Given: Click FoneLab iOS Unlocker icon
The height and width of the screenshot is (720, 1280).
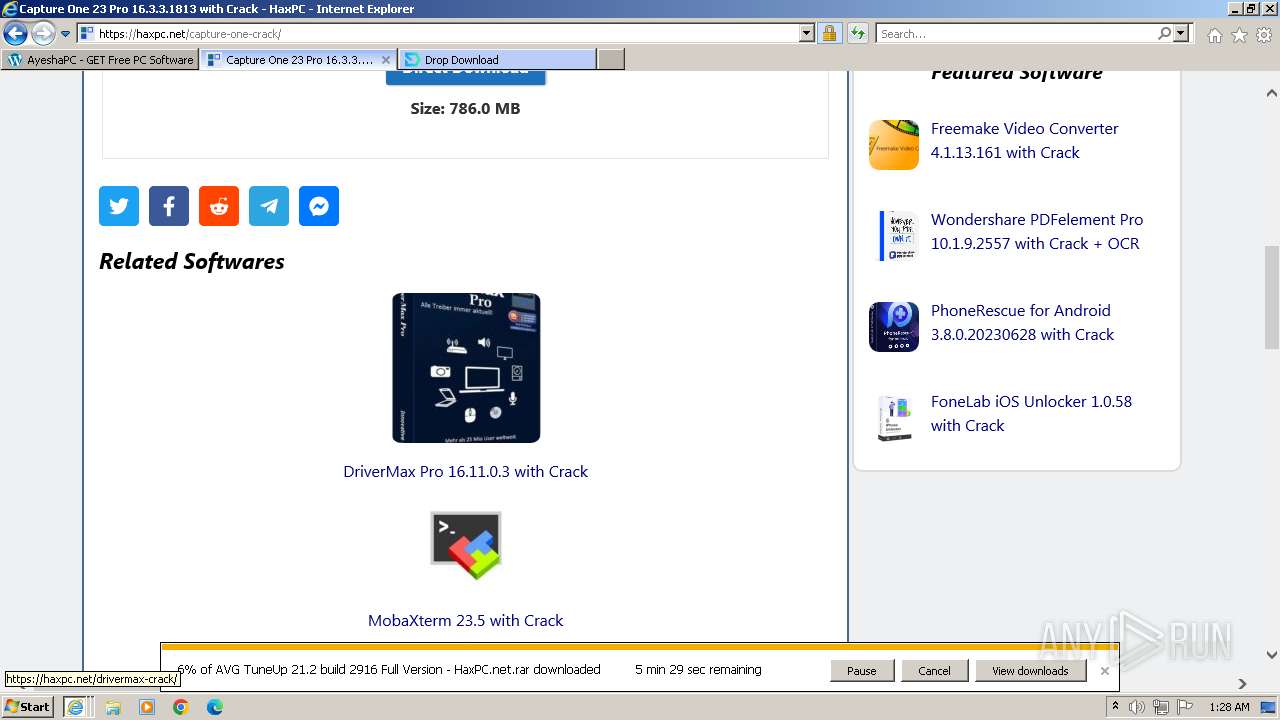Looking at the screenshot, I should 894,418.
